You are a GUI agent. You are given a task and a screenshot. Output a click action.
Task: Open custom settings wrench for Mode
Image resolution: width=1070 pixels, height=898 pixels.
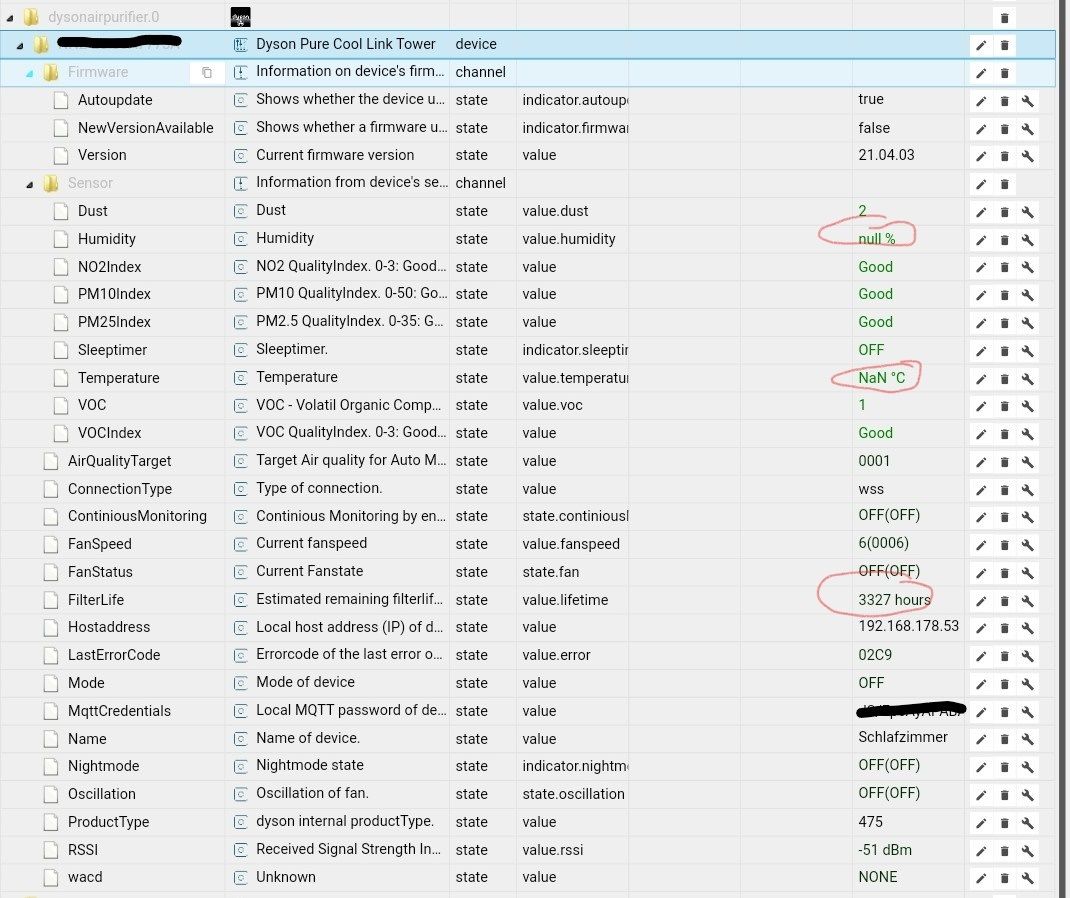[1028, 684]
